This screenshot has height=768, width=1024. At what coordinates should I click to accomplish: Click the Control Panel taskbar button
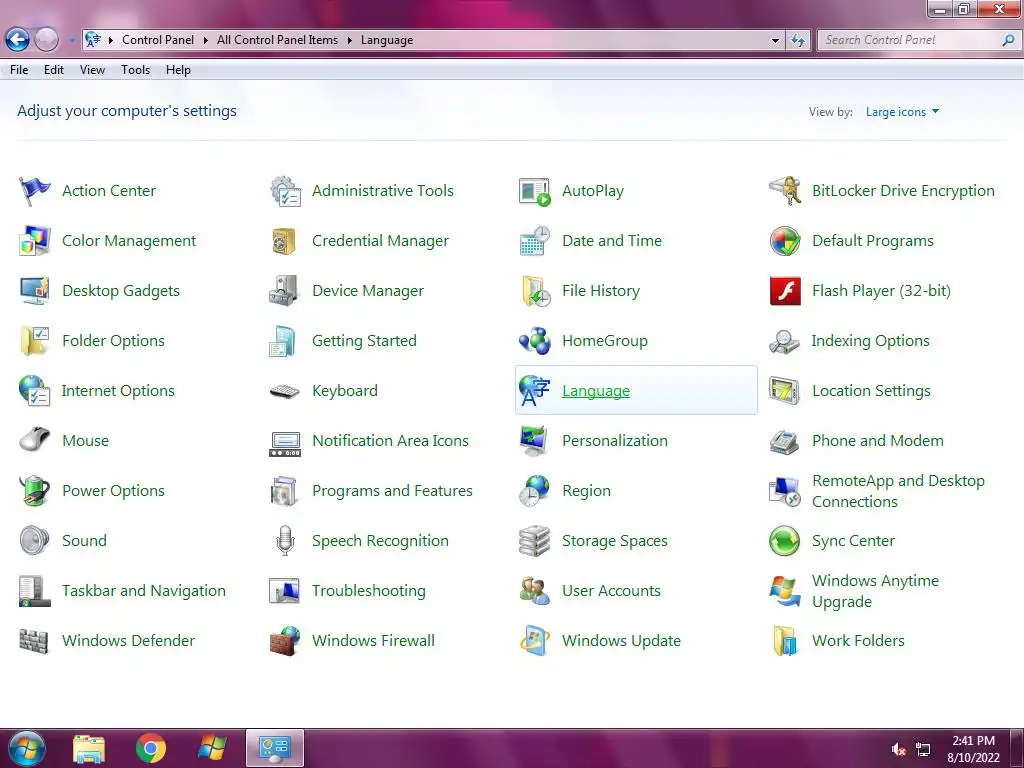[275, 748]
